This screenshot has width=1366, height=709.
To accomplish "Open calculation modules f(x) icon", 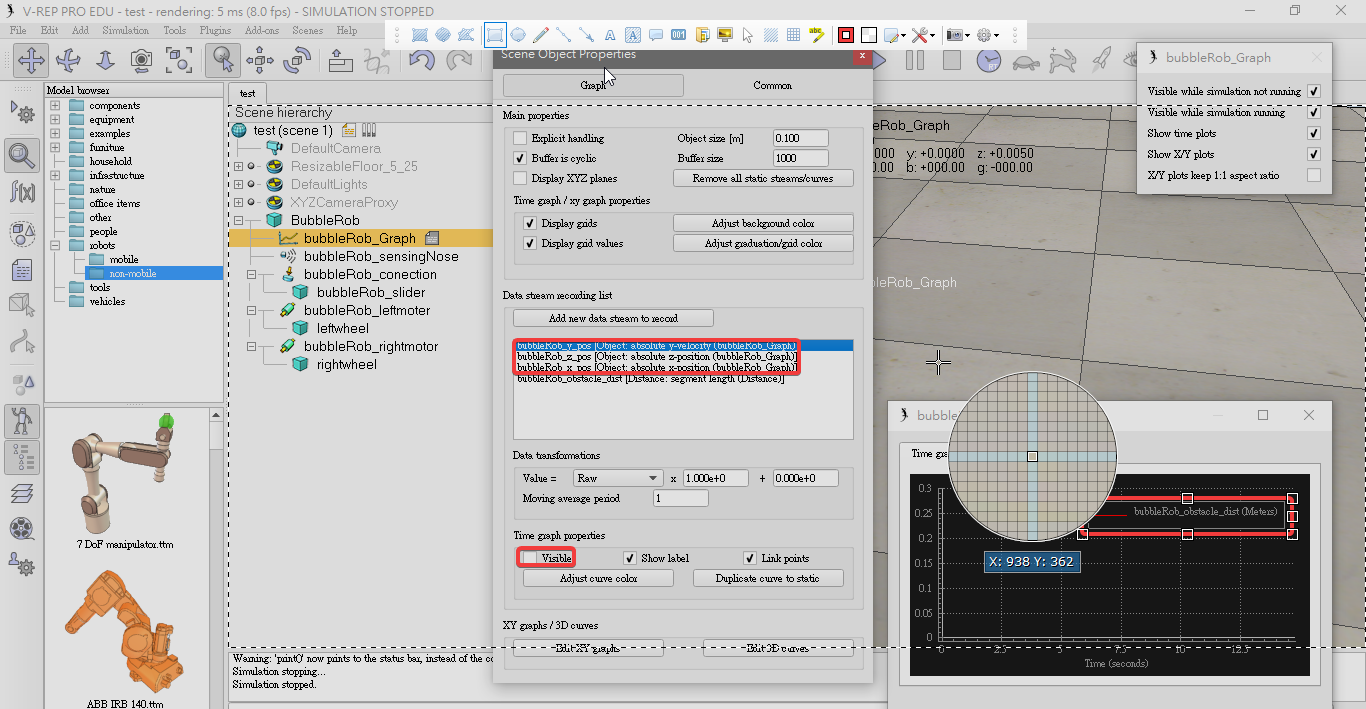I will [22, 190].
